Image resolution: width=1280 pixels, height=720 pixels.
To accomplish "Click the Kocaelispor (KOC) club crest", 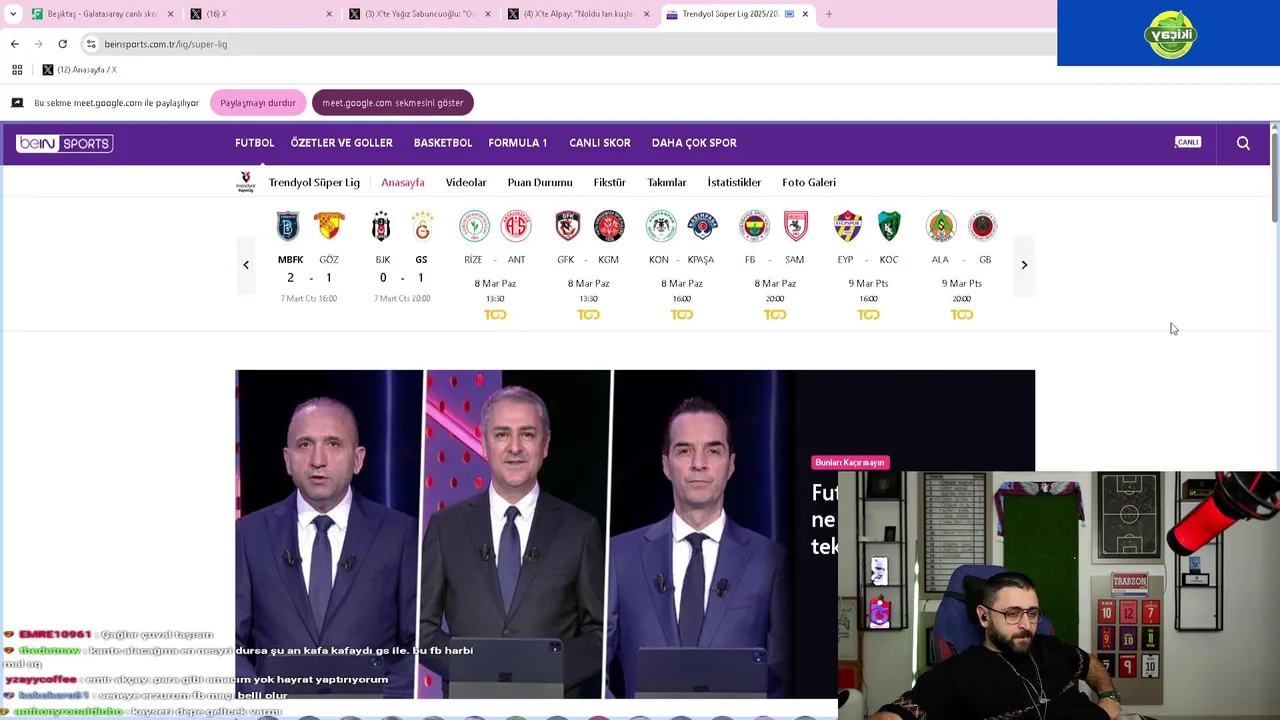I will tap(889, 226).
